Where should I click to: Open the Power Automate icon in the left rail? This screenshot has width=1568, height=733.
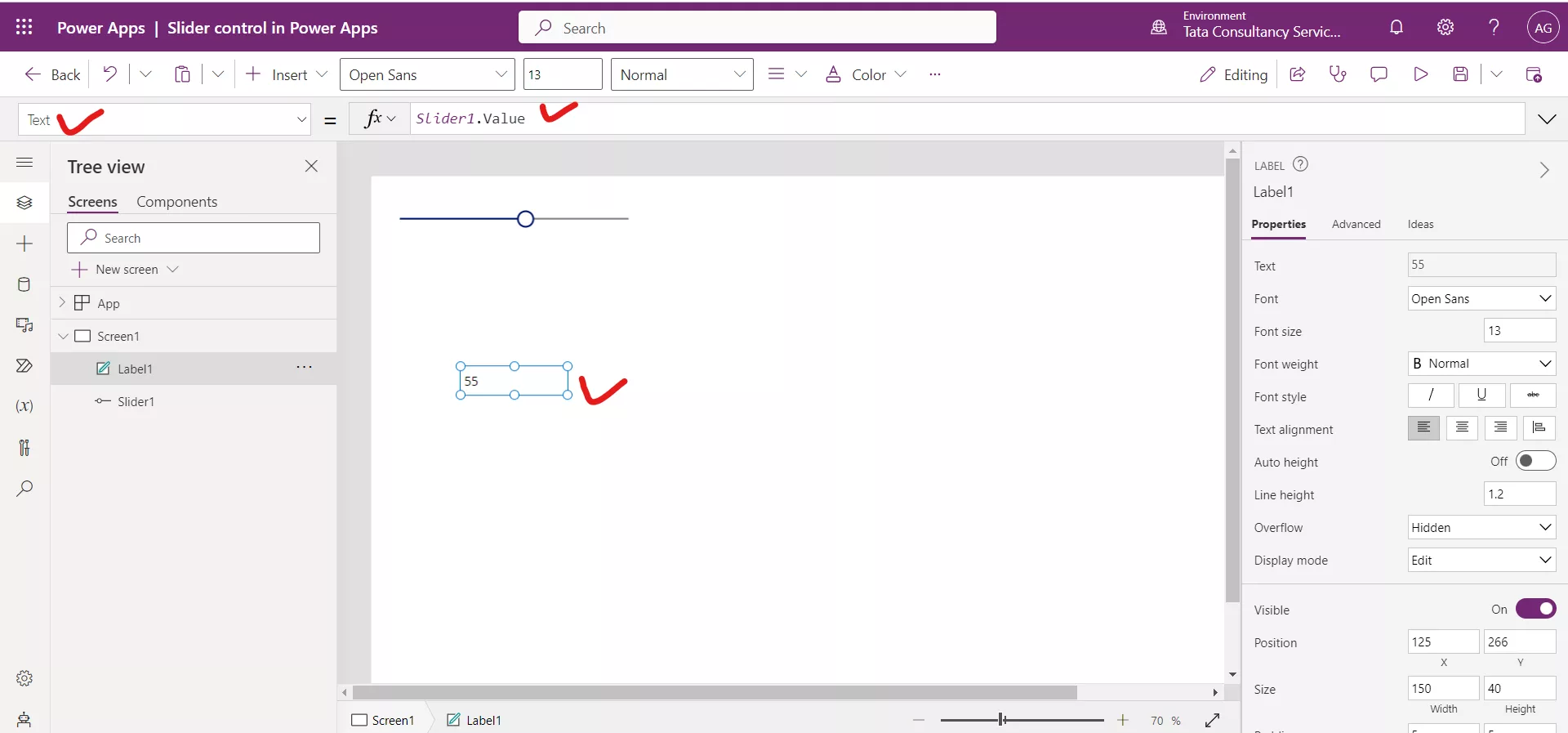(x=24, y=365)
